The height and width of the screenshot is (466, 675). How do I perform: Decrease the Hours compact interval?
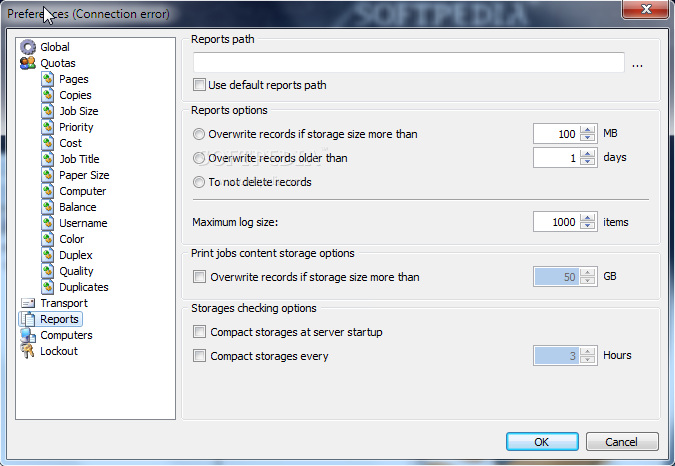pos(588,360)
